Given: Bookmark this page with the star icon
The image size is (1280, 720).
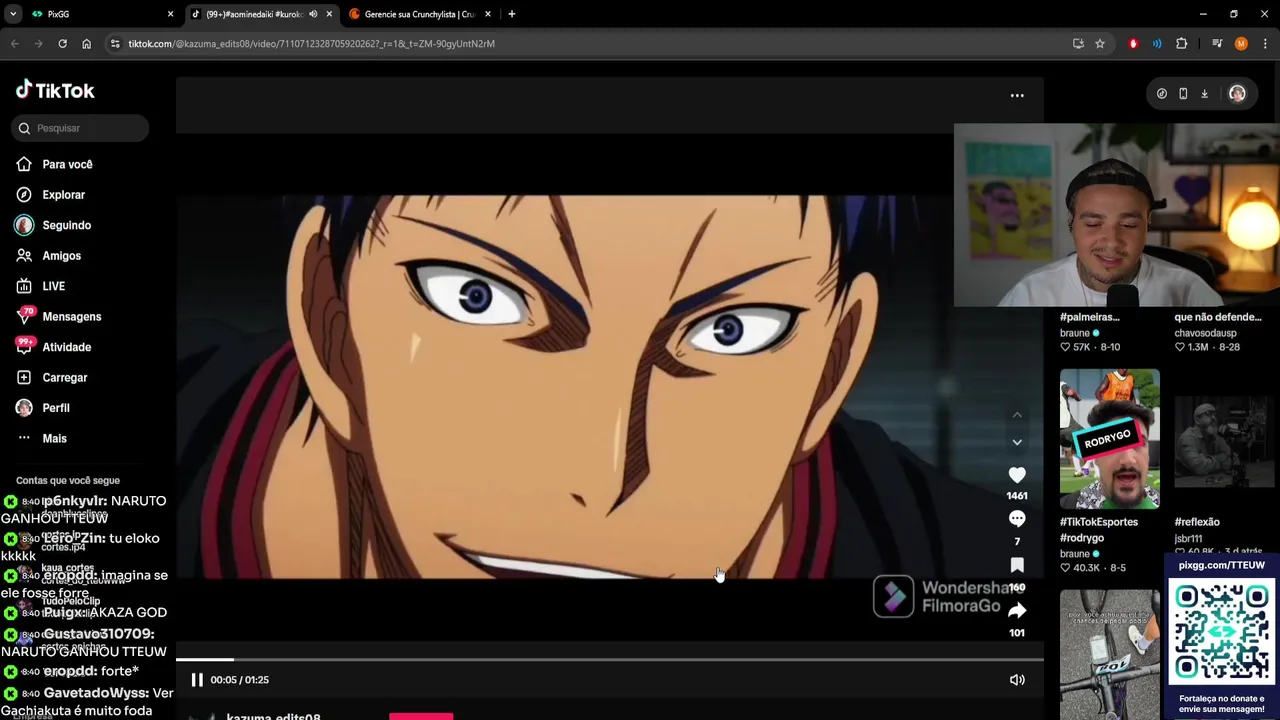Looking at the screenshot, I should point(1100,44).
